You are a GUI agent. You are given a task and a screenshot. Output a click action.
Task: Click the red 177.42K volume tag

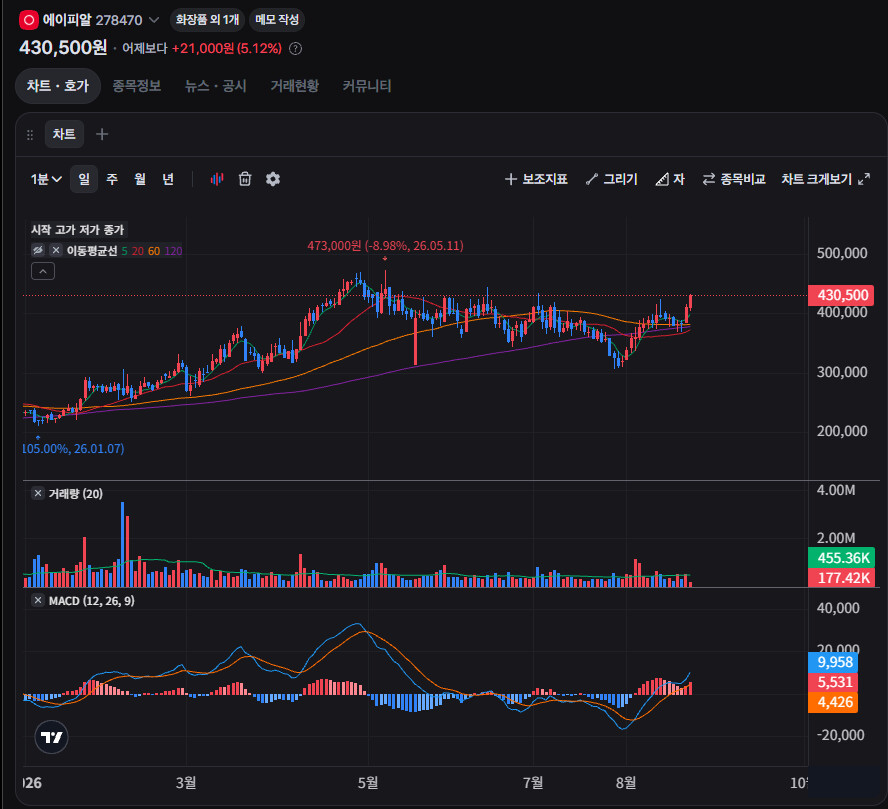[x=842, y=577]
